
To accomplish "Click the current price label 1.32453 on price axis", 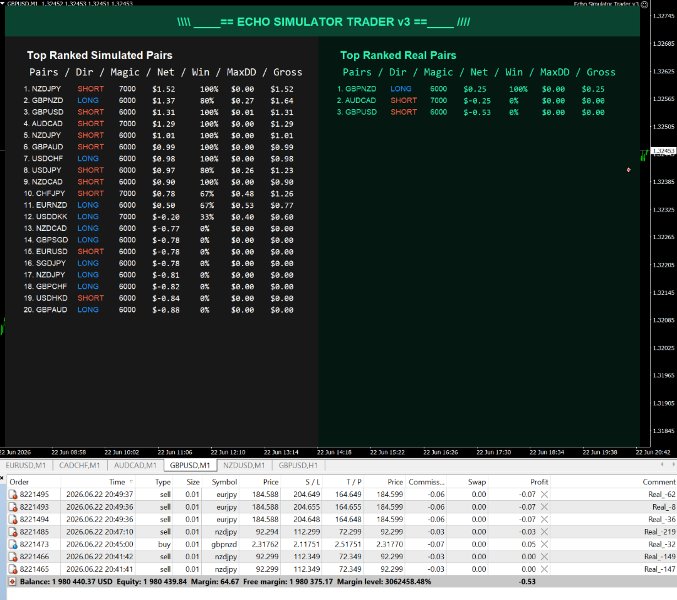I will pyautogui.click(x=663, y=151).
